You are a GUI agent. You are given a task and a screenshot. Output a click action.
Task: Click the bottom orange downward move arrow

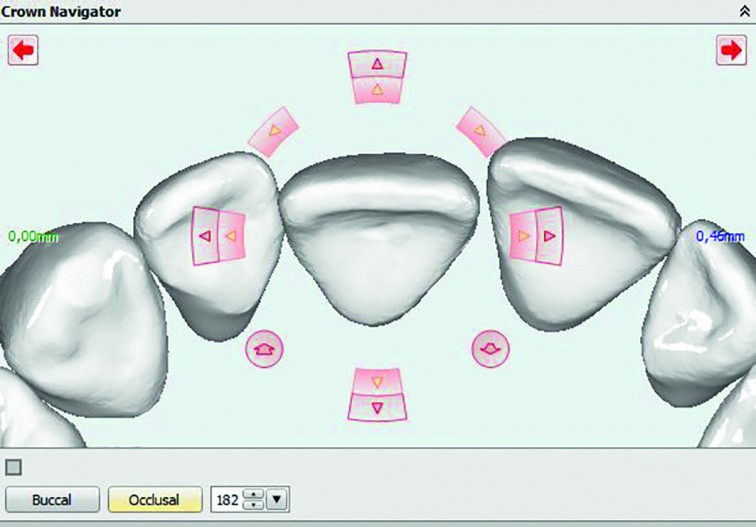pos(378,381)
